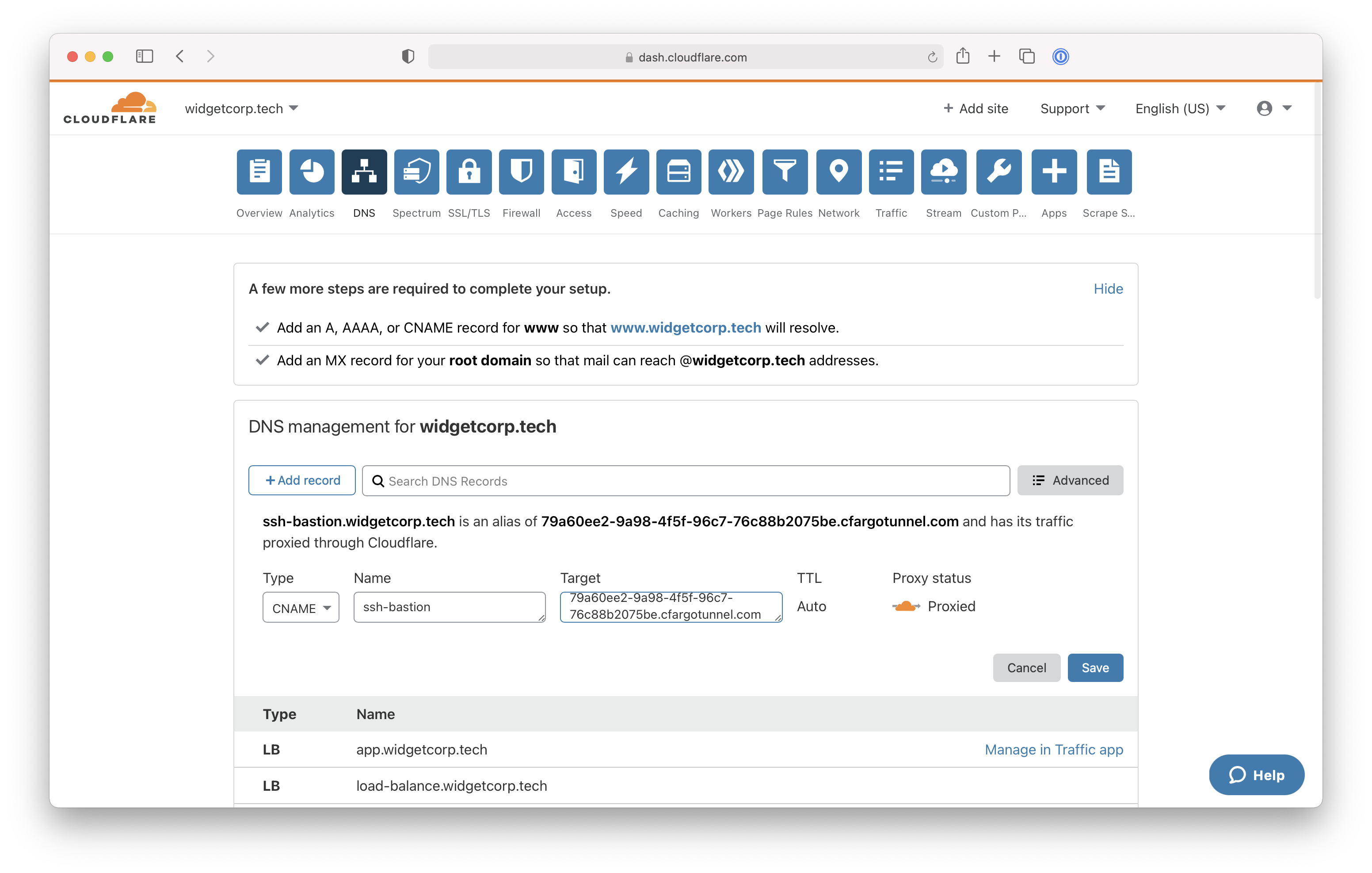Click the dash.cloudflare.com address bar
Screen dimensions: 1372x873
(x=686, y=57)
